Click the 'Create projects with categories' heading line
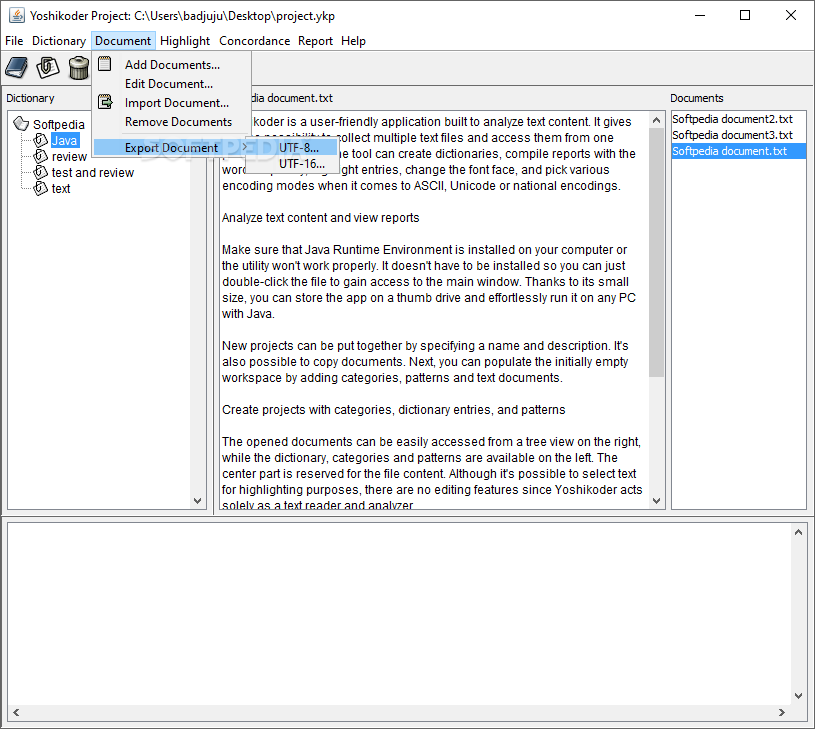 click(393, 410)
